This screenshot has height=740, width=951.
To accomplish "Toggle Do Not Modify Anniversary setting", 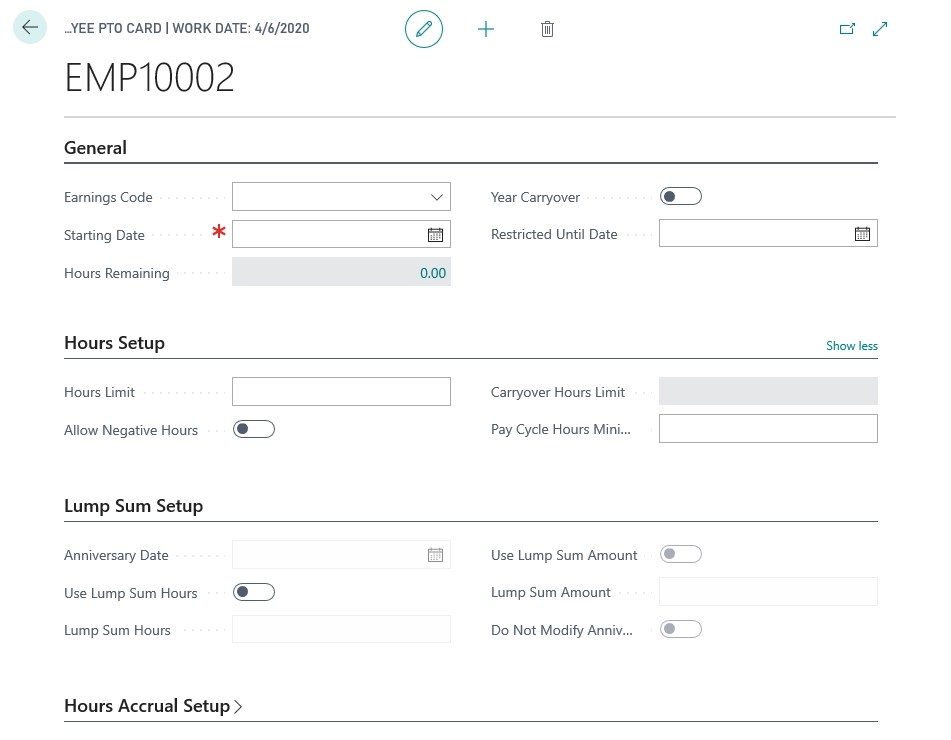I will 681,628.
